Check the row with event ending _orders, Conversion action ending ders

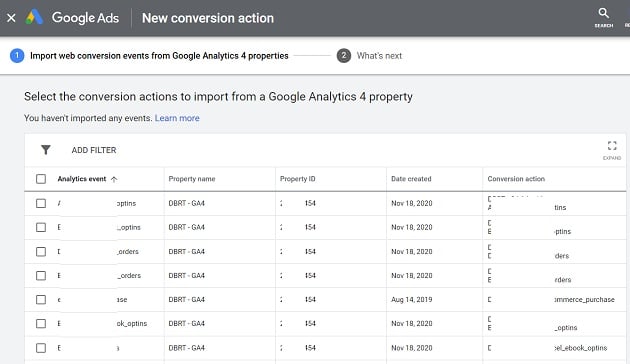(x=41, y=252)
